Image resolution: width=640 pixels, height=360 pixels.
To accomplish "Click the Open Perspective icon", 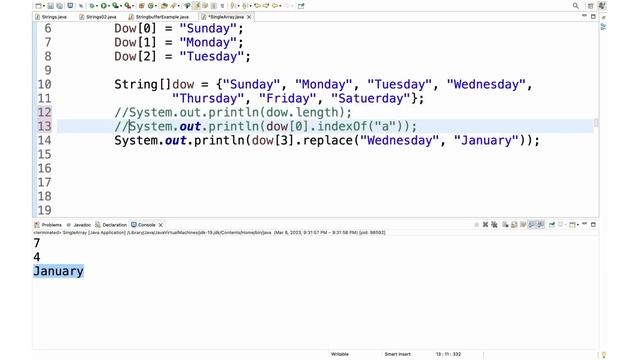I will (x=591, y=6).
